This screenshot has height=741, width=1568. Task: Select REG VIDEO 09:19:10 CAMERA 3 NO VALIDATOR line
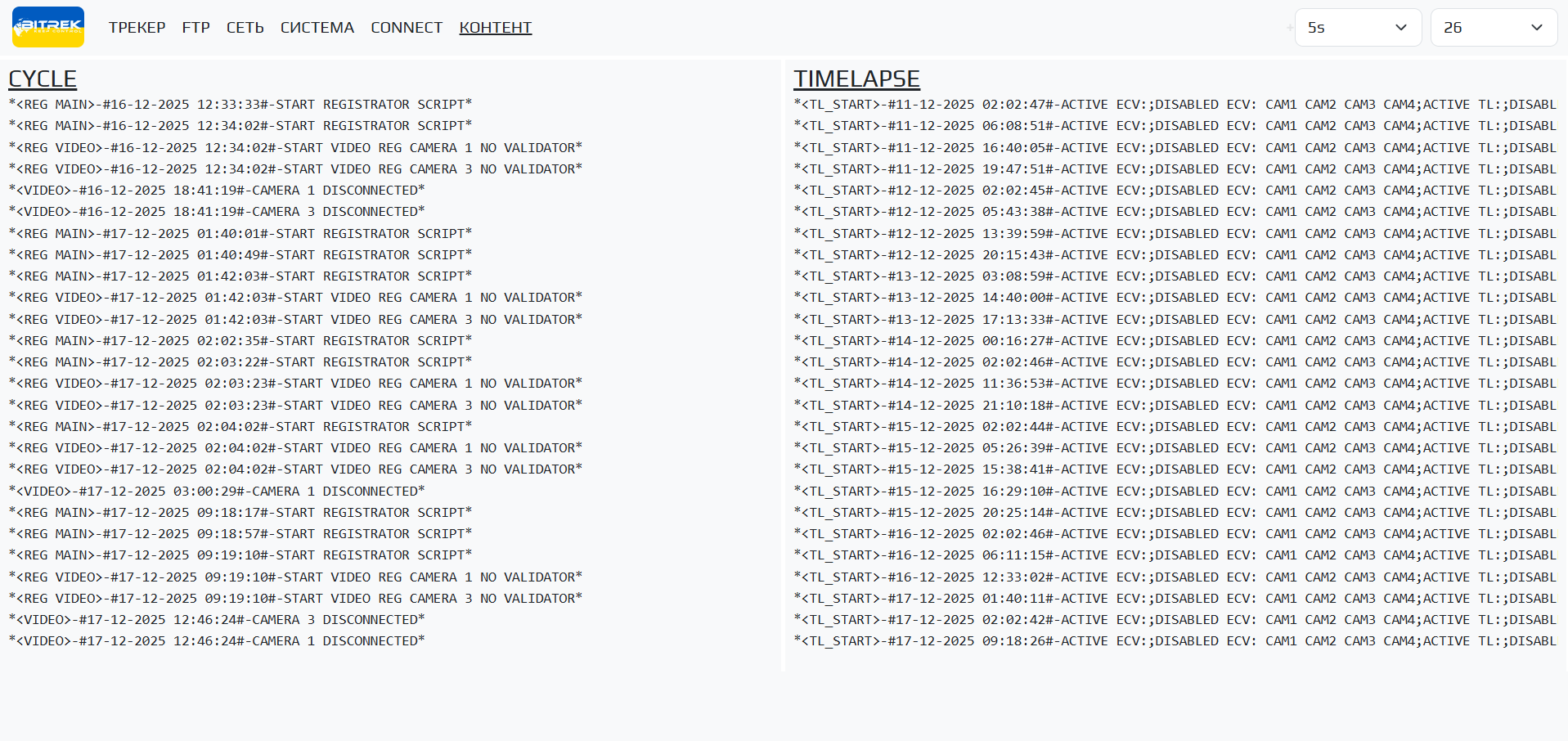pos(295,599)
